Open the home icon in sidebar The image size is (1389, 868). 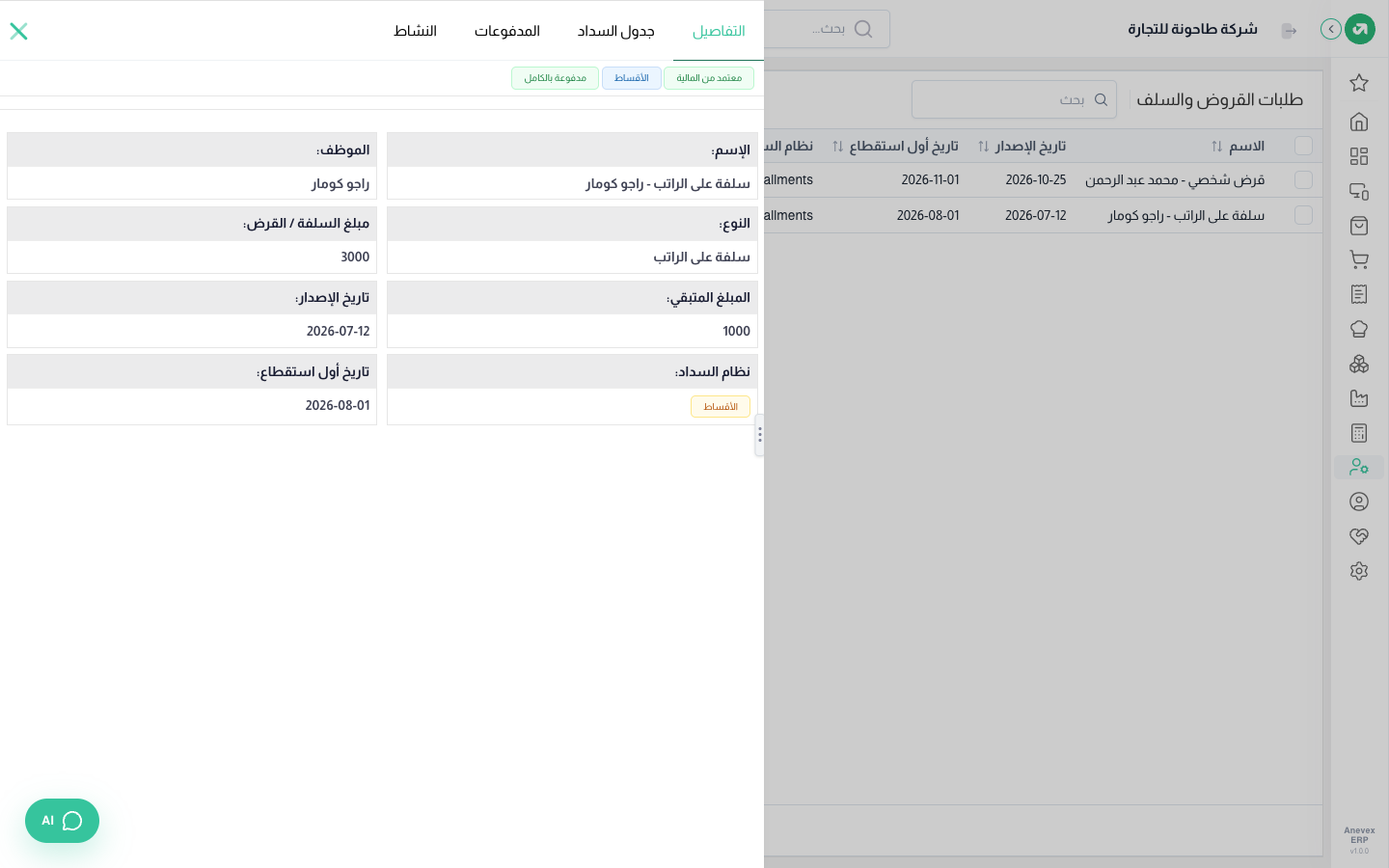1359,122
